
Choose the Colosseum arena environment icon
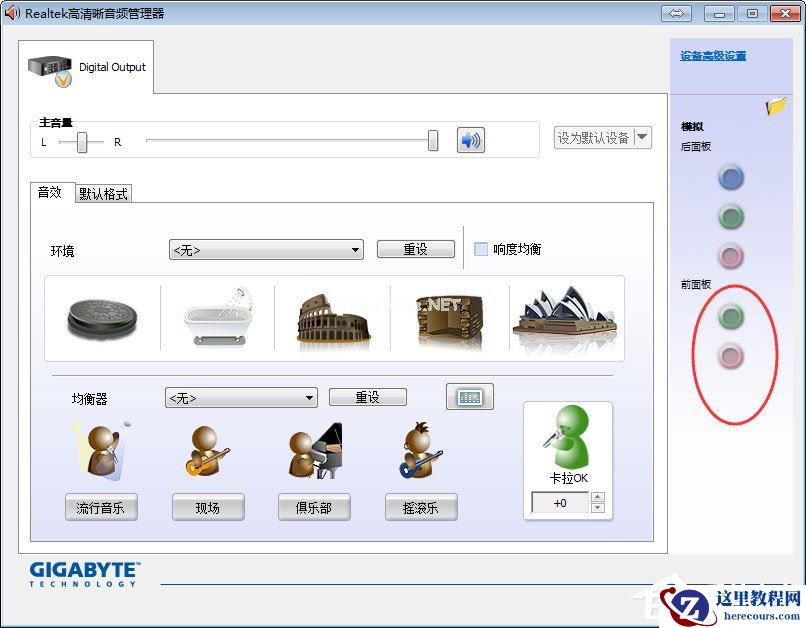click(332, 318)
